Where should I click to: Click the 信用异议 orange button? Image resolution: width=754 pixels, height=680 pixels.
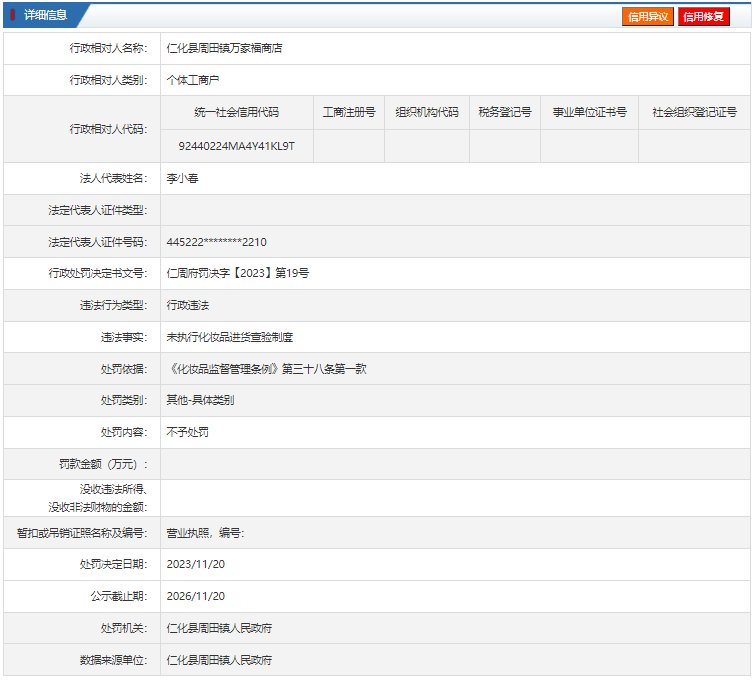pyautogui.click(x=647, y=17)
